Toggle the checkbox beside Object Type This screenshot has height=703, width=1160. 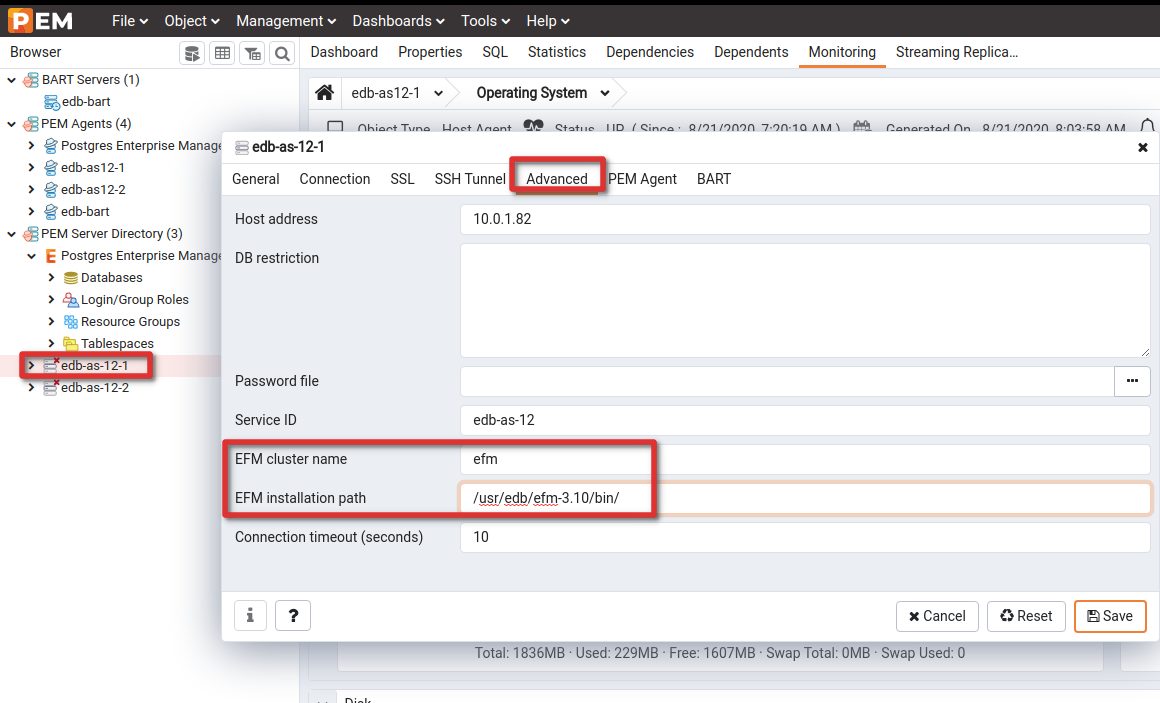[335, 128]
